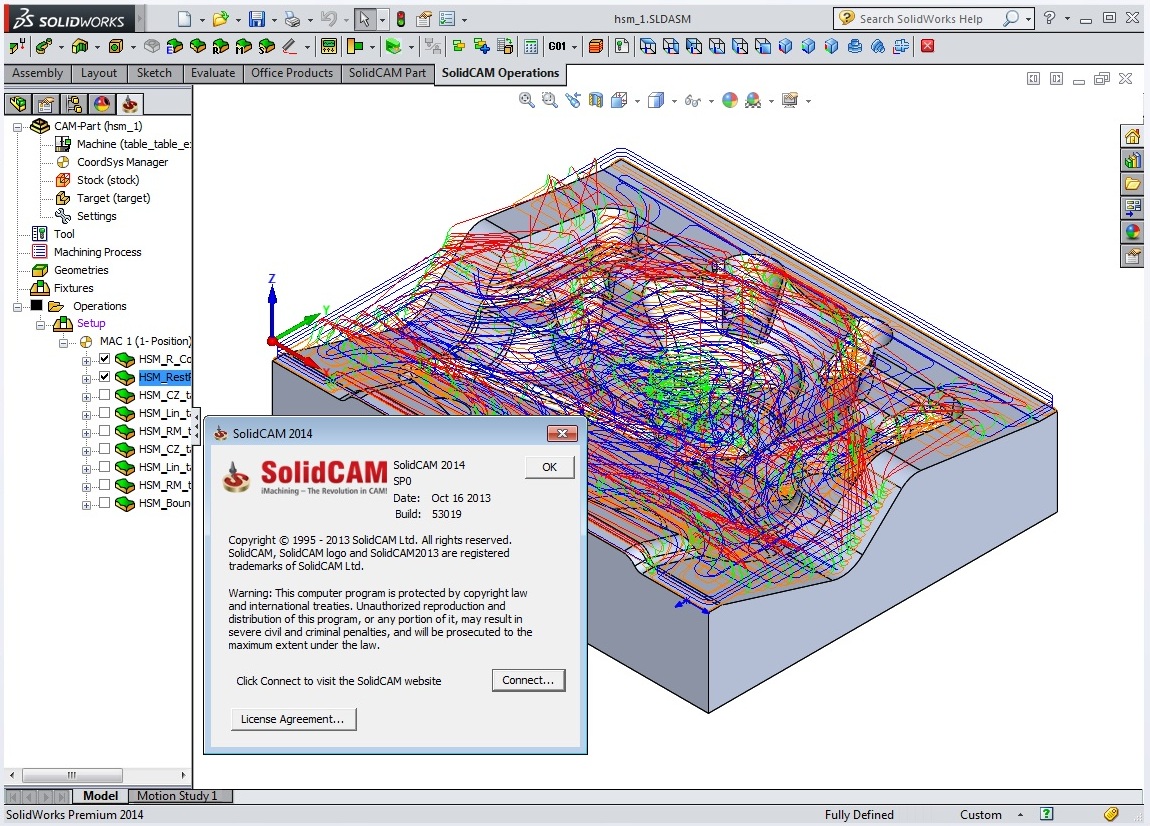1150x826 pixels.
Task: Click the red X icon in the SolidCAM toolbar
Action: [928, 46]
